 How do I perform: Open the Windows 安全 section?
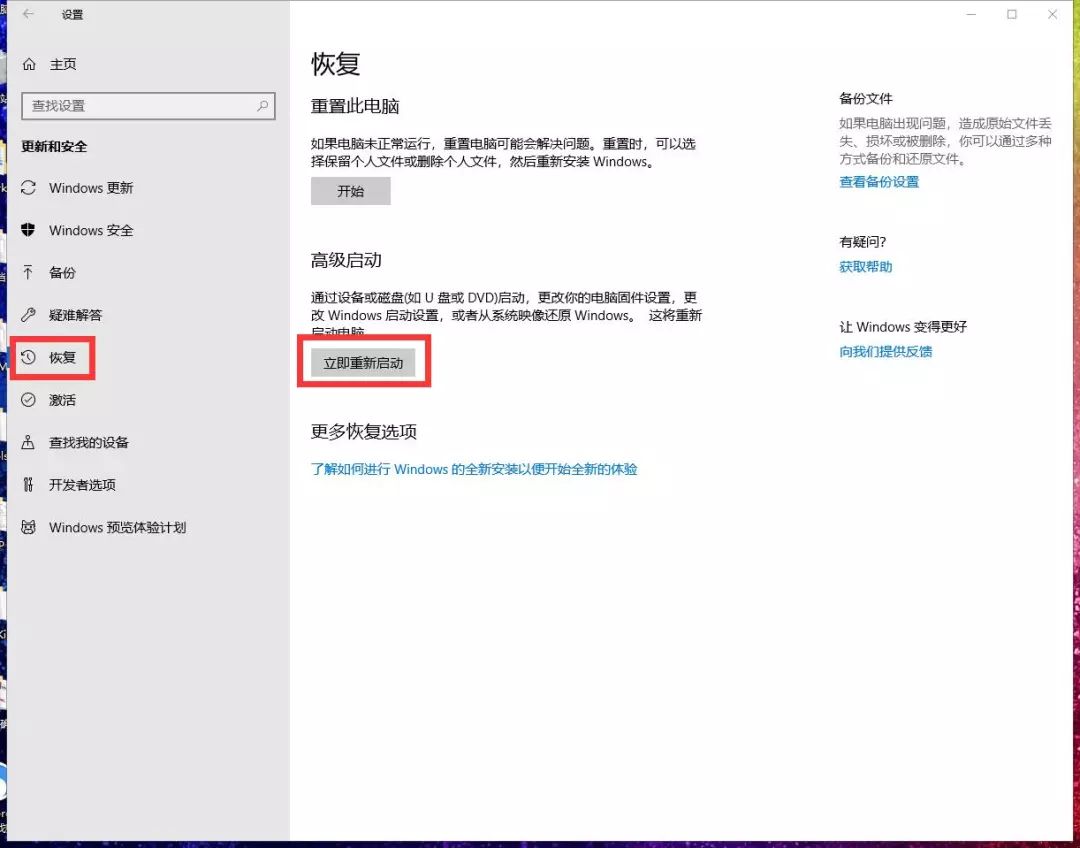(x=91, y=230)
